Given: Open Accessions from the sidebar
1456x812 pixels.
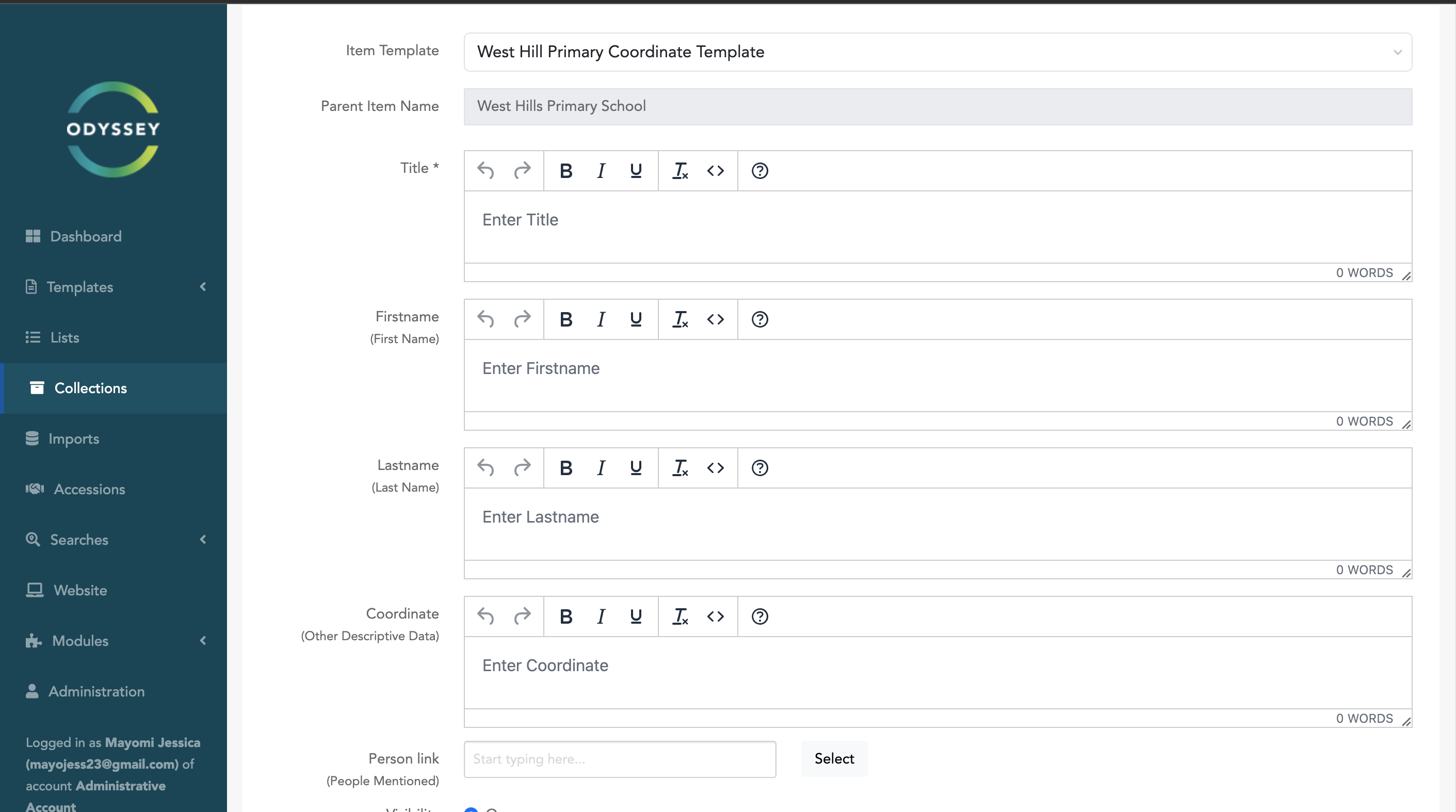Looking at the screenshot, I should (x=89, y=490).
